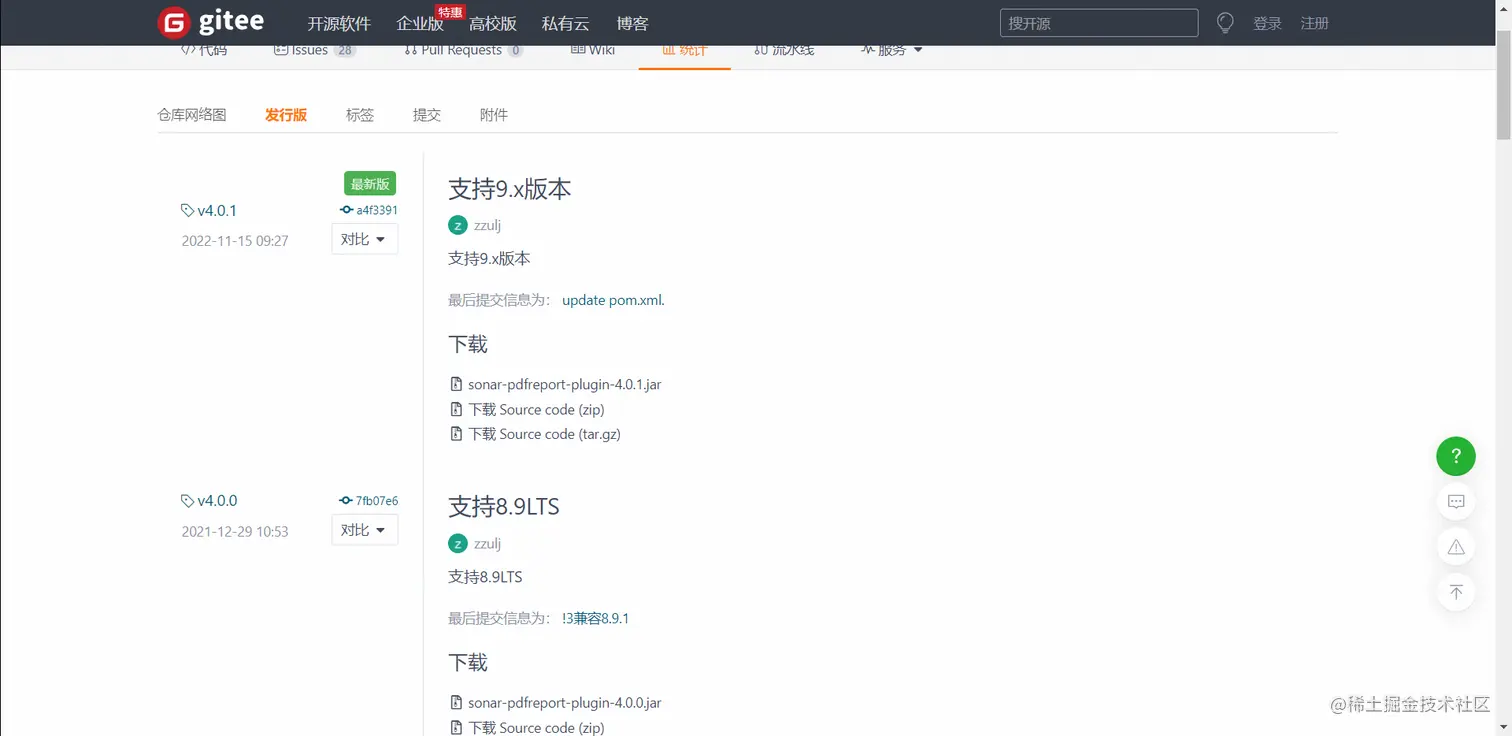Open the update pom.xml commit link
Viewport: 1512px width, 736px height.
612,299
